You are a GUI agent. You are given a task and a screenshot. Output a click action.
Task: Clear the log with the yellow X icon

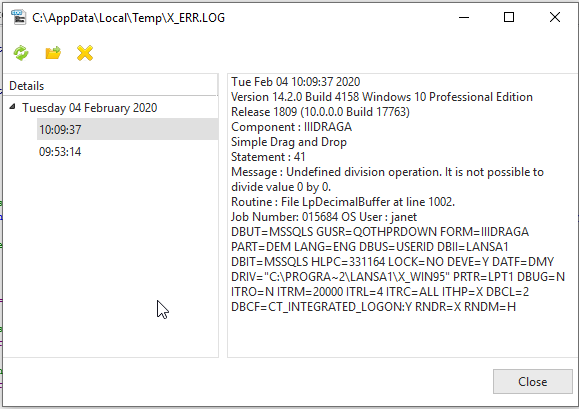85,53
